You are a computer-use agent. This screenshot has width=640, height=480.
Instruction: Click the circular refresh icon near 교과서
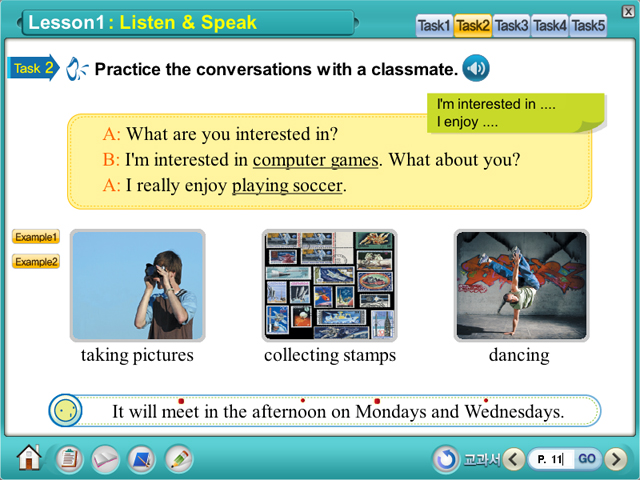point(446,459)
